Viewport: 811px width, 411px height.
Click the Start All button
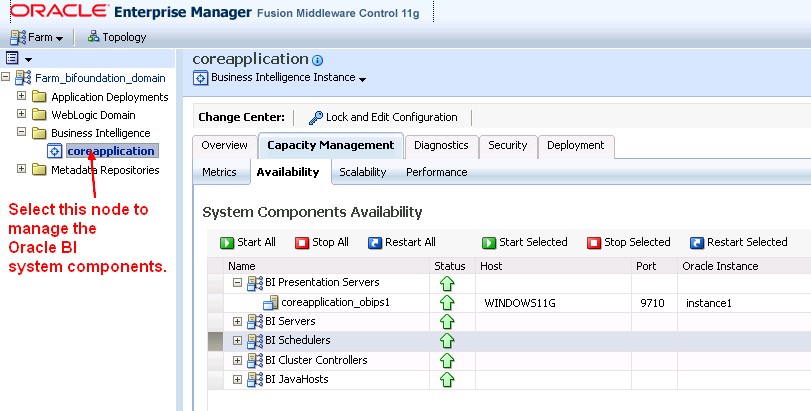click(x=248, y=242)
